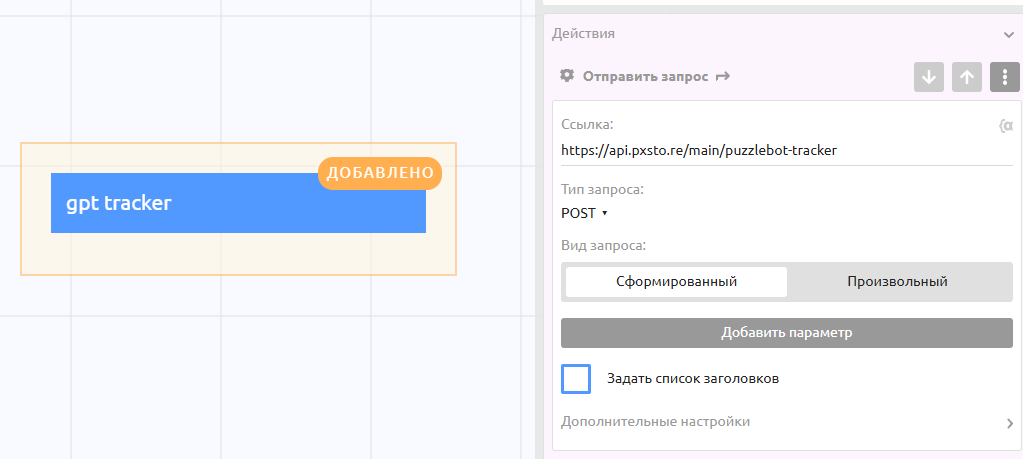Screen dimensions: 1023x459
Task: Select the gpt tracker block on canvas
Action: [x=238, y=204]
